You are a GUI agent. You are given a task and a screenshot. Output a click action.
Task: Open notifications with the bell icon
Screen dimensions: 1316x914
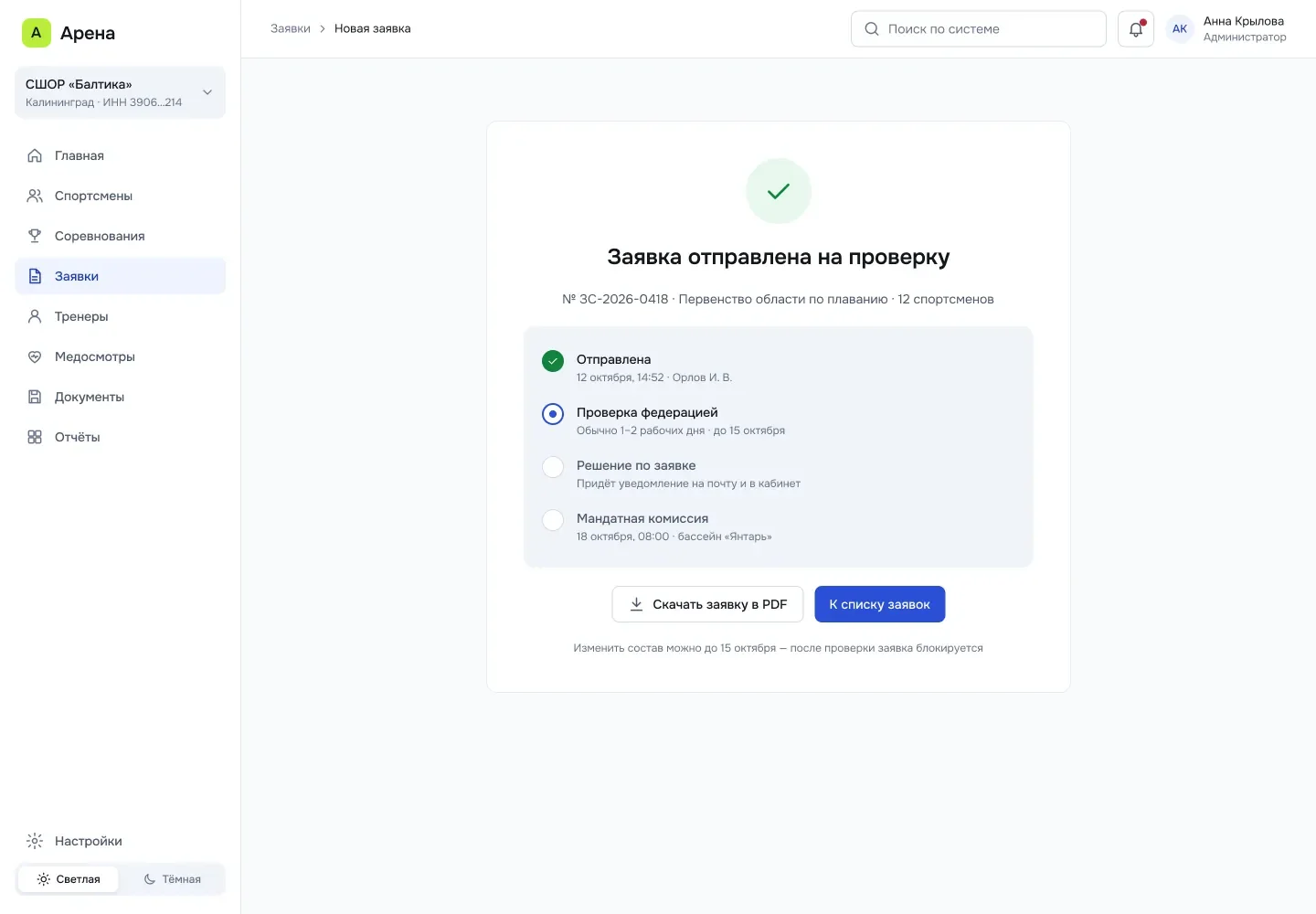1136,29
